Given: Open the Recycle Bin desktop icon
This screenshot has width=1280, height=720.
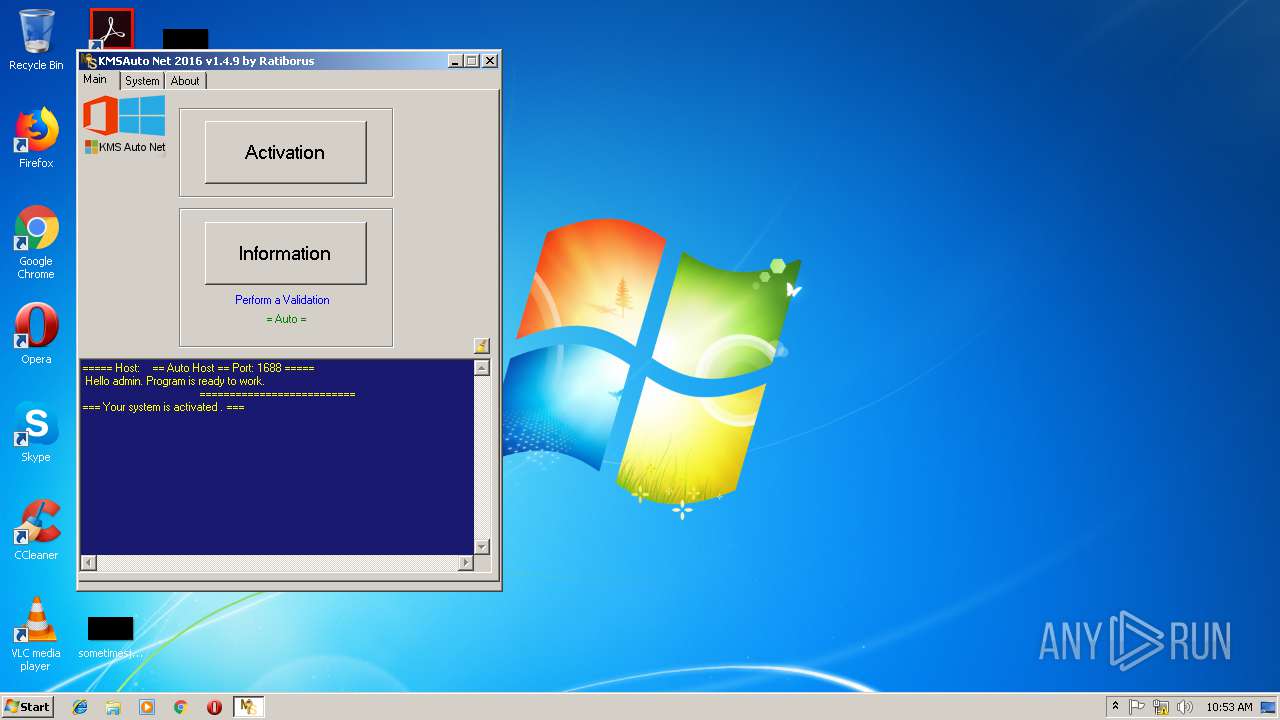Looking at the screenshot, I should coord(36,40).
